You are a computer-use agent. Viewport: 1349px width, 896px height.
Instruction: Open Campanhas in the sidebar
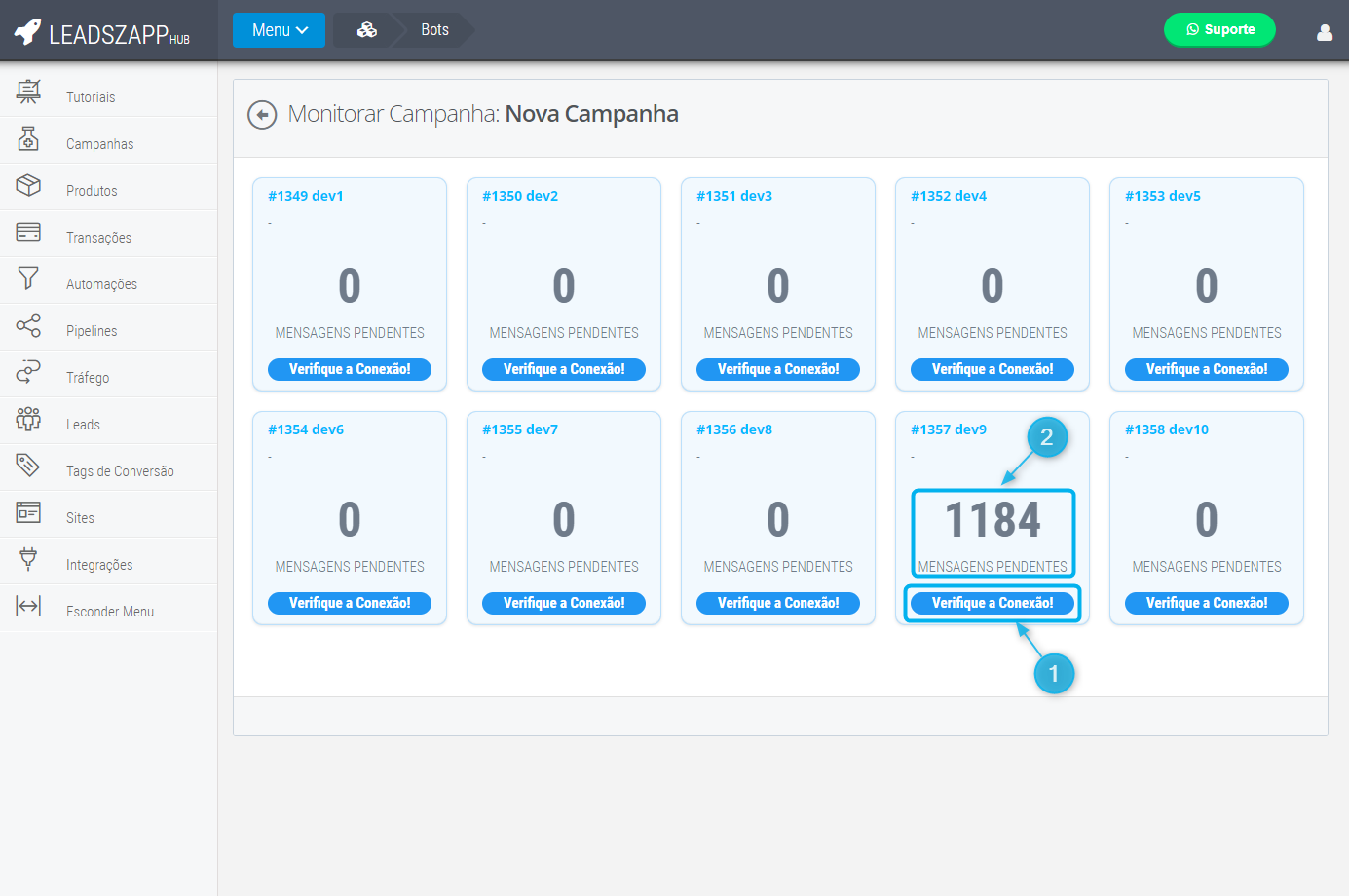point(99,144)
